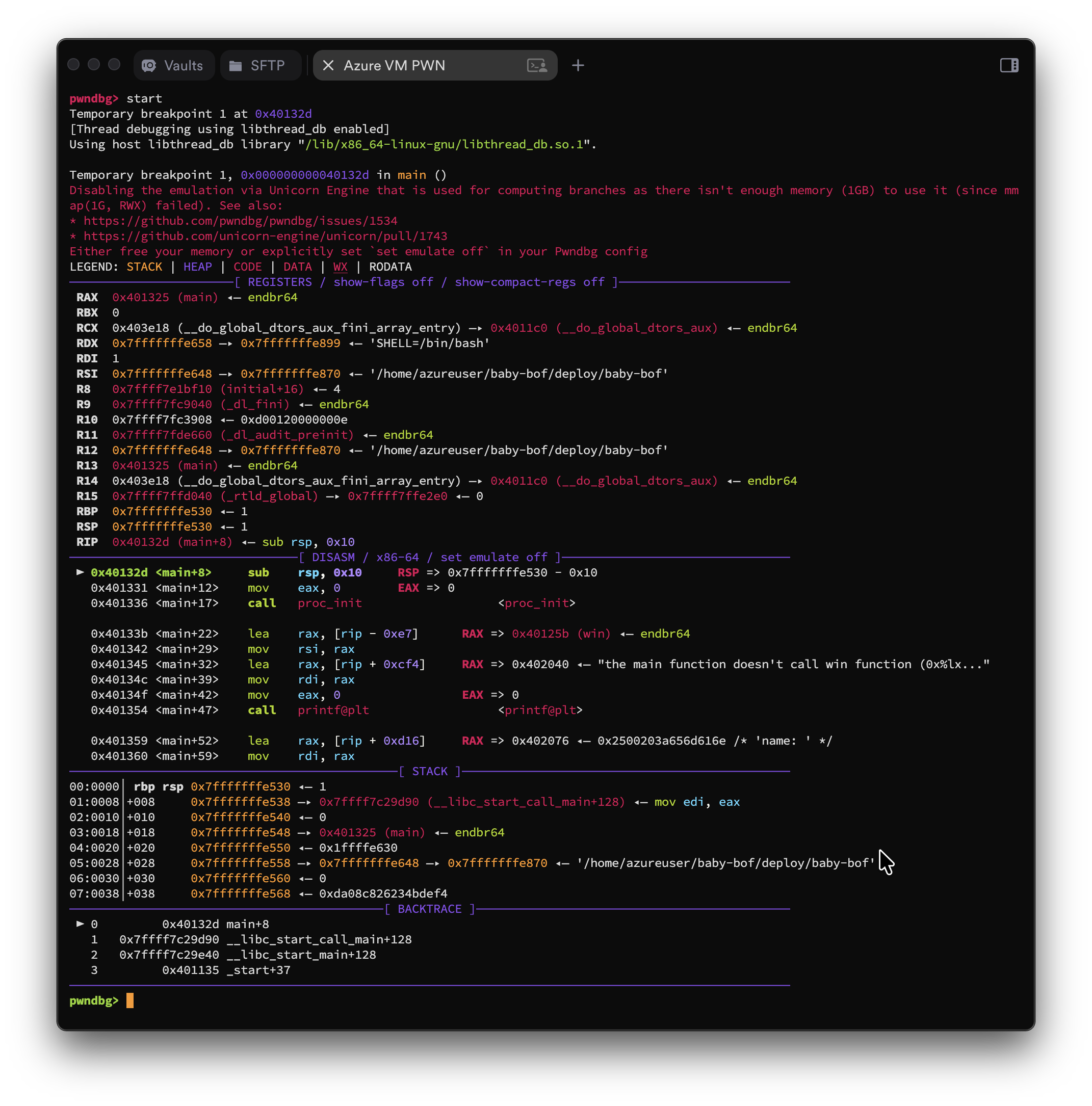The height and width of the screenshot is (1106, 1092).
Task: Click the yellow minimize window button
Action: click(x=94, y=64)
